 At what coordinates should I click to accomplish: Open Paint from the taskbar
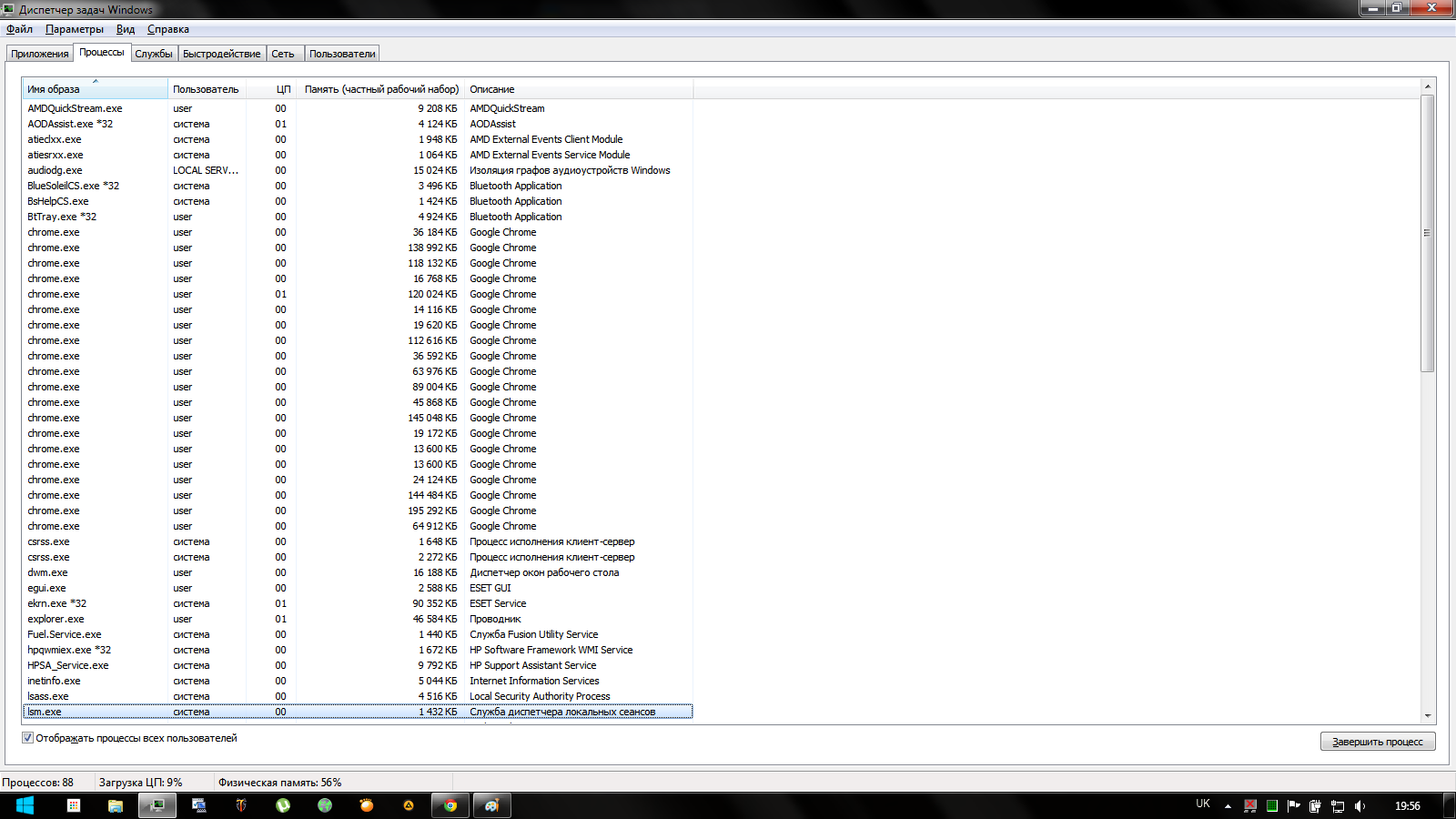[491, 805]
